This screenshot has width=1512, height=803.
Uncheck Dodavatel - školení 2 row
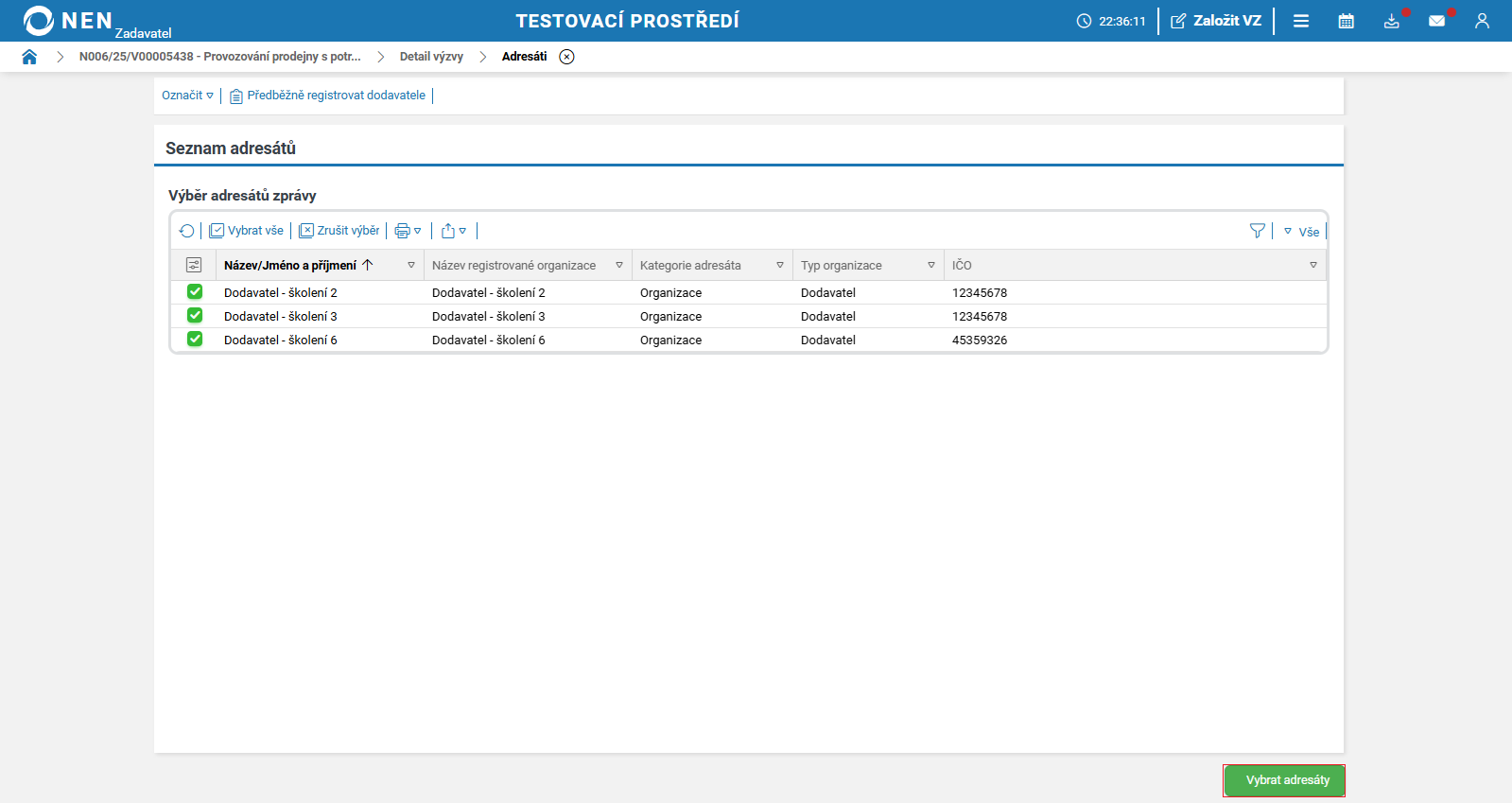point(195,292)
